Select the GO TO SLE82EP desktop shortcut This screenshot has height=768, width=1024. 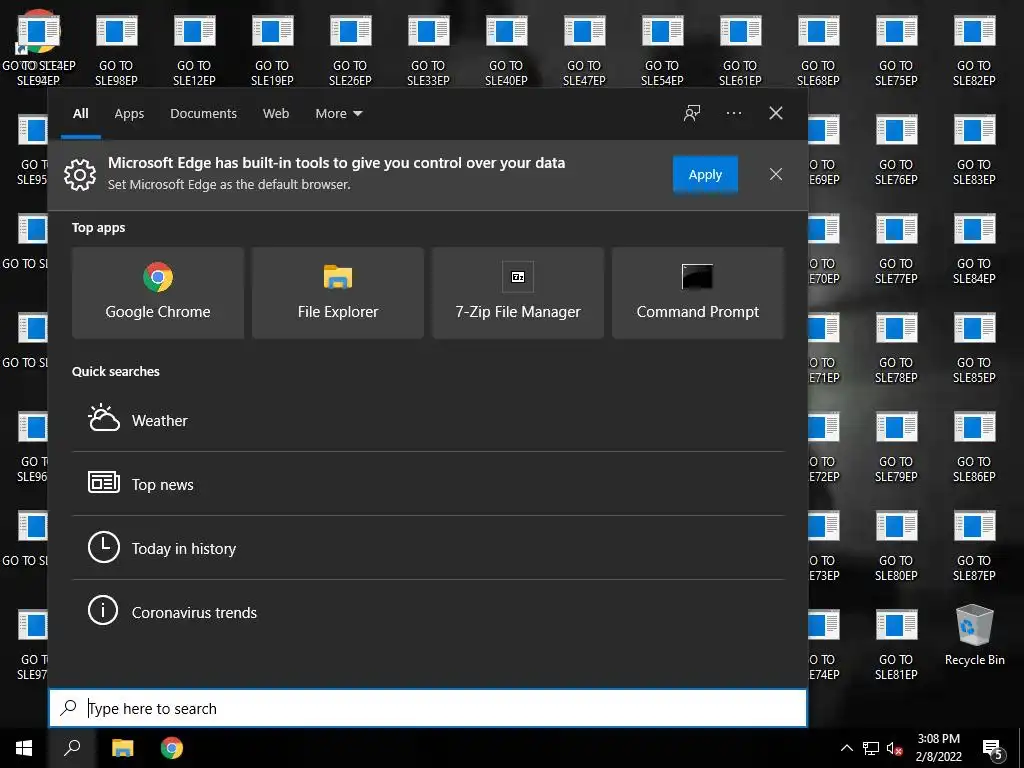click(974, 51)
